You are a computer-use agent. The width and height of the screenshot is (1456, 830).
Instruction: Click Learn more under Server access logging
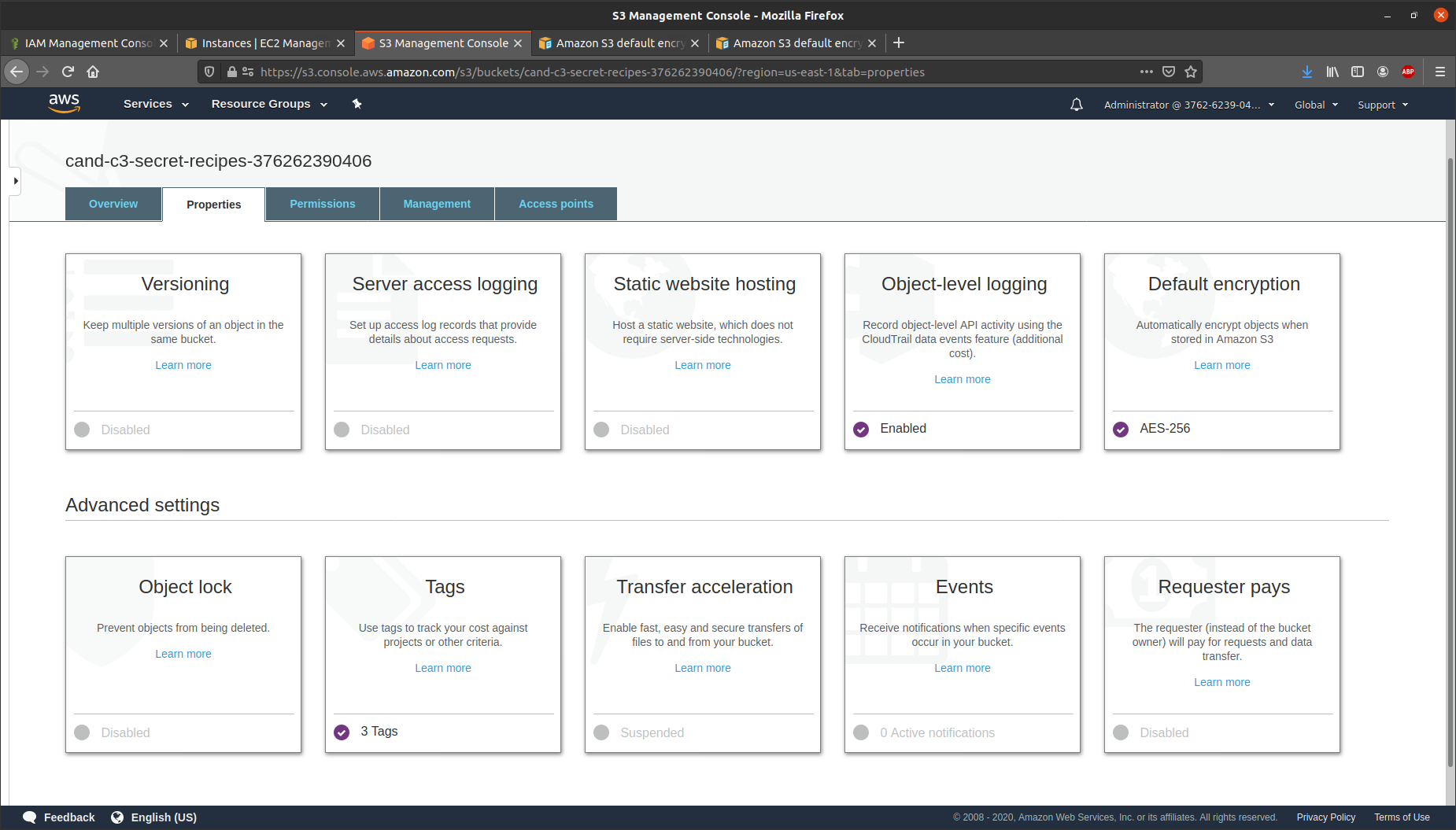click(x=443, y=365)
